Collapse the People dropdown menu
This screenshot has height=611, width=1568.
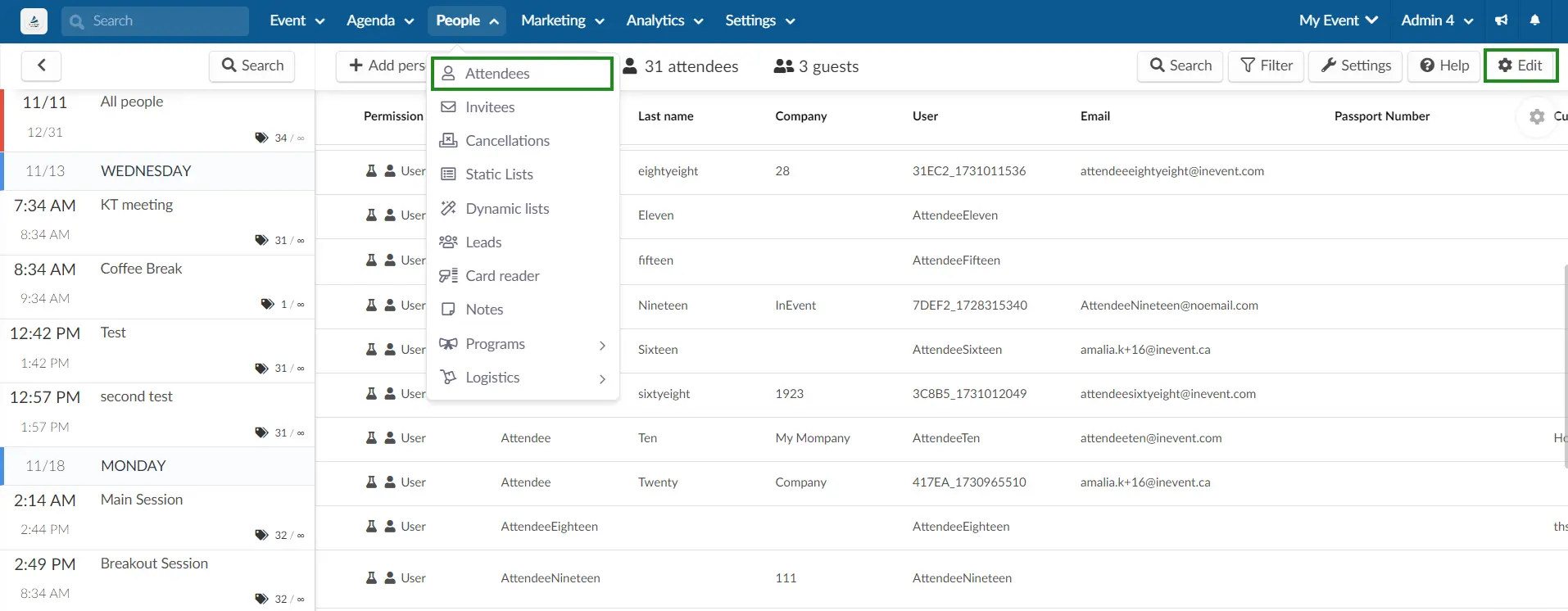point(467,20)
